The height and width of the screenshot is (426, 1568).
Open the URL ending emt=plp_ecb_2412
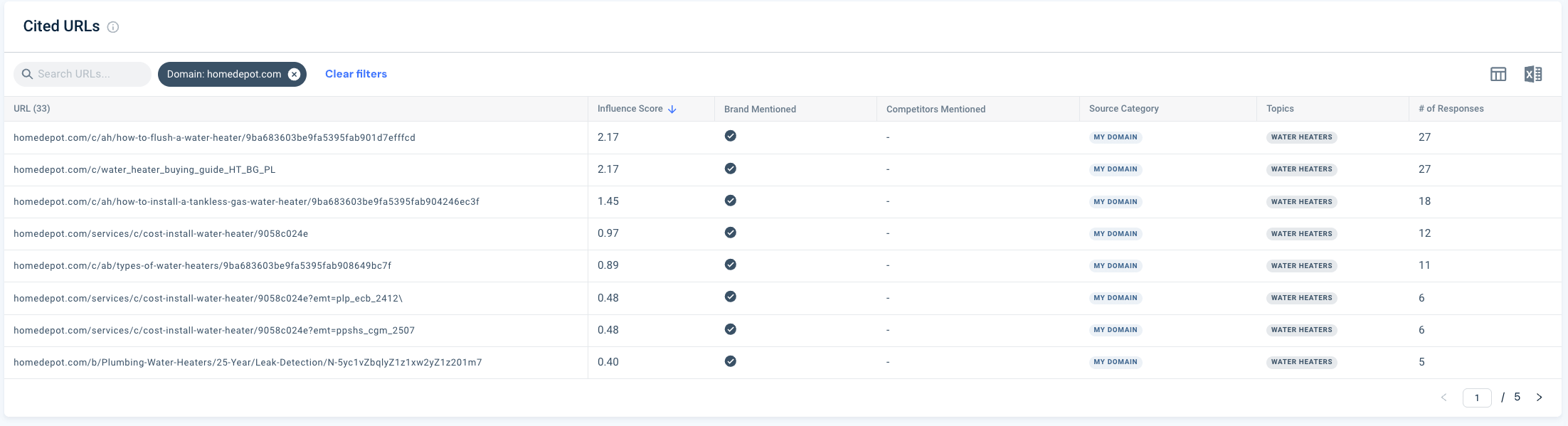point(208,299)
